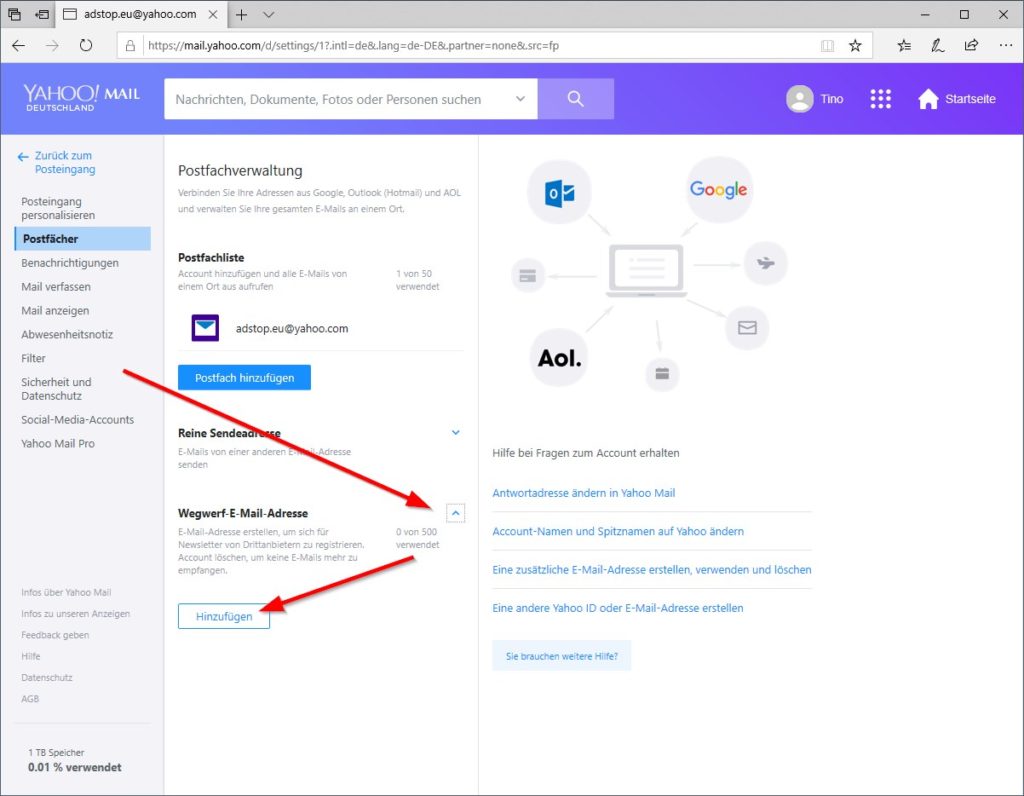Open Posteingang personalisieren settings
Image resolution: width=1024 pixels, height=796 pixels.
(58, 208)
